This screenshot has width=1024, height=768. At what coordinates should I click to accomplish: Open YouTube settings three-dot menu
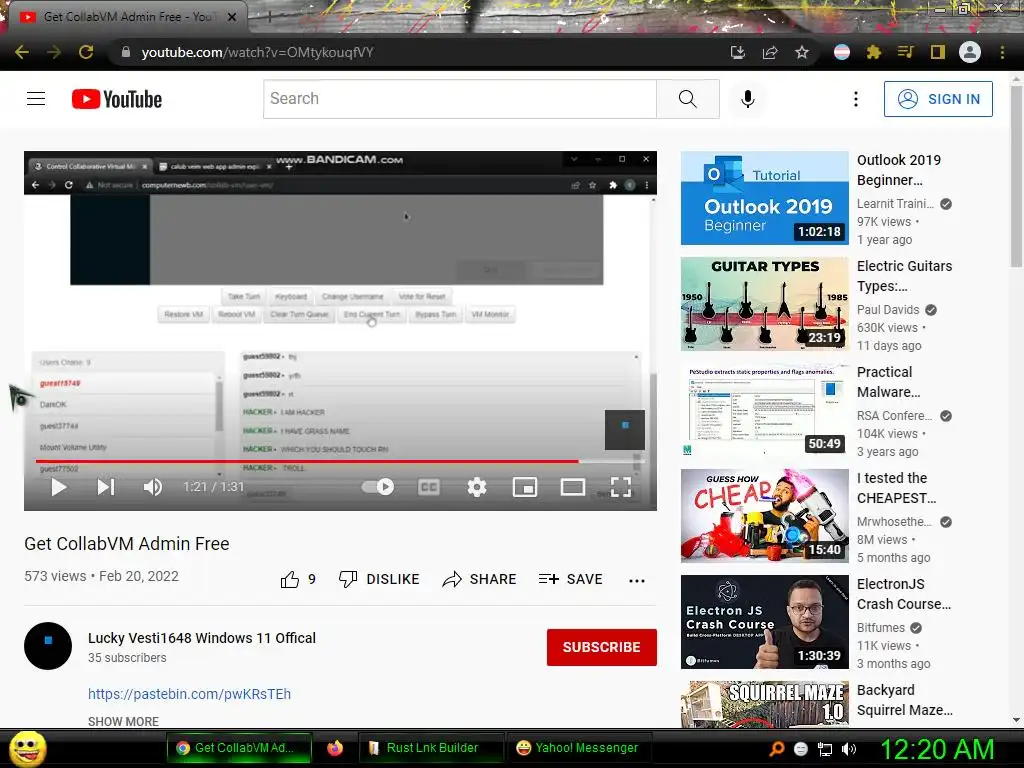pyautogui.click(x=856, y=99)
